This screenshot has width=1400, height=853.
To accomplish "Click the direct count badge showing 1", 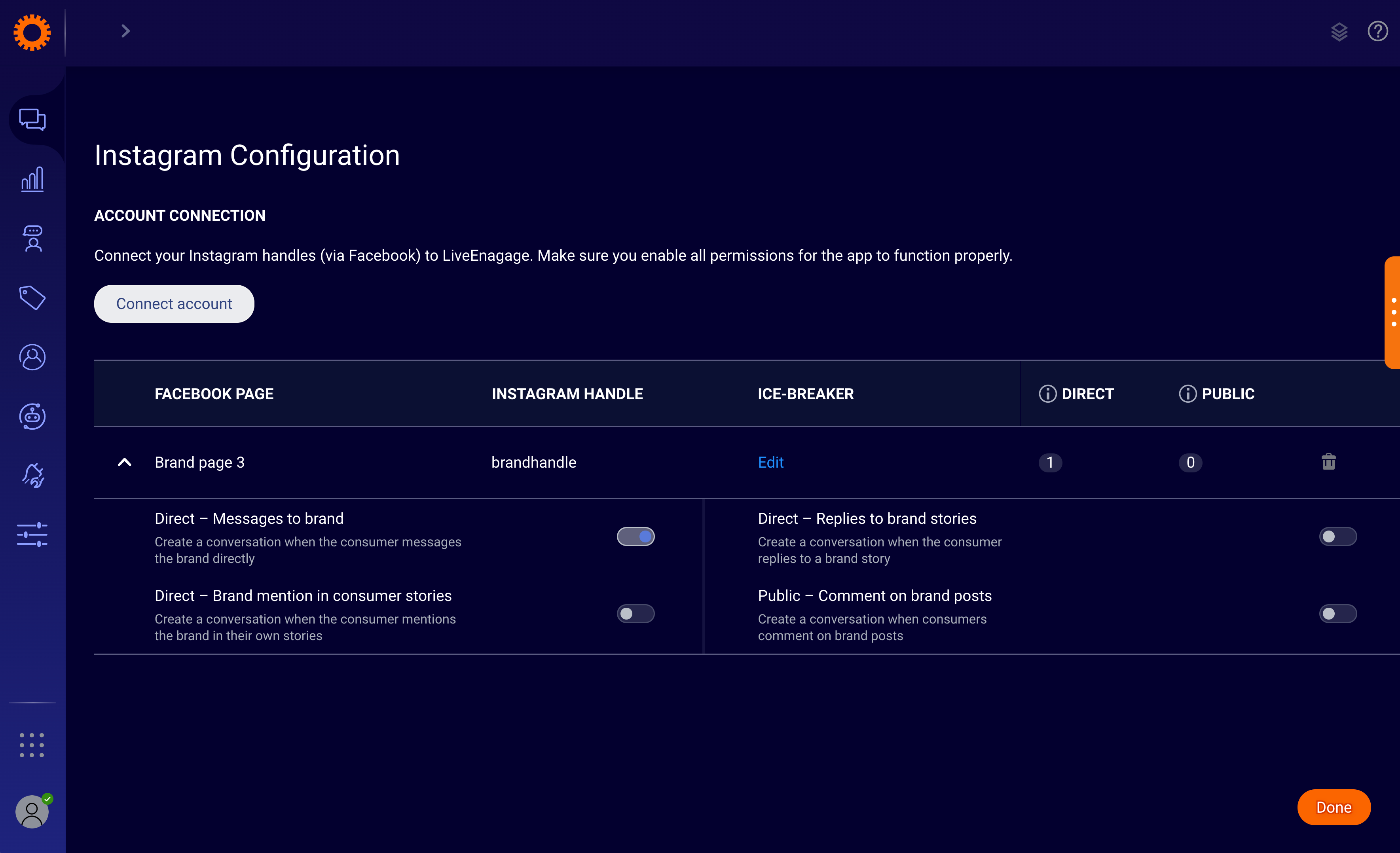I will [1050, 463].
